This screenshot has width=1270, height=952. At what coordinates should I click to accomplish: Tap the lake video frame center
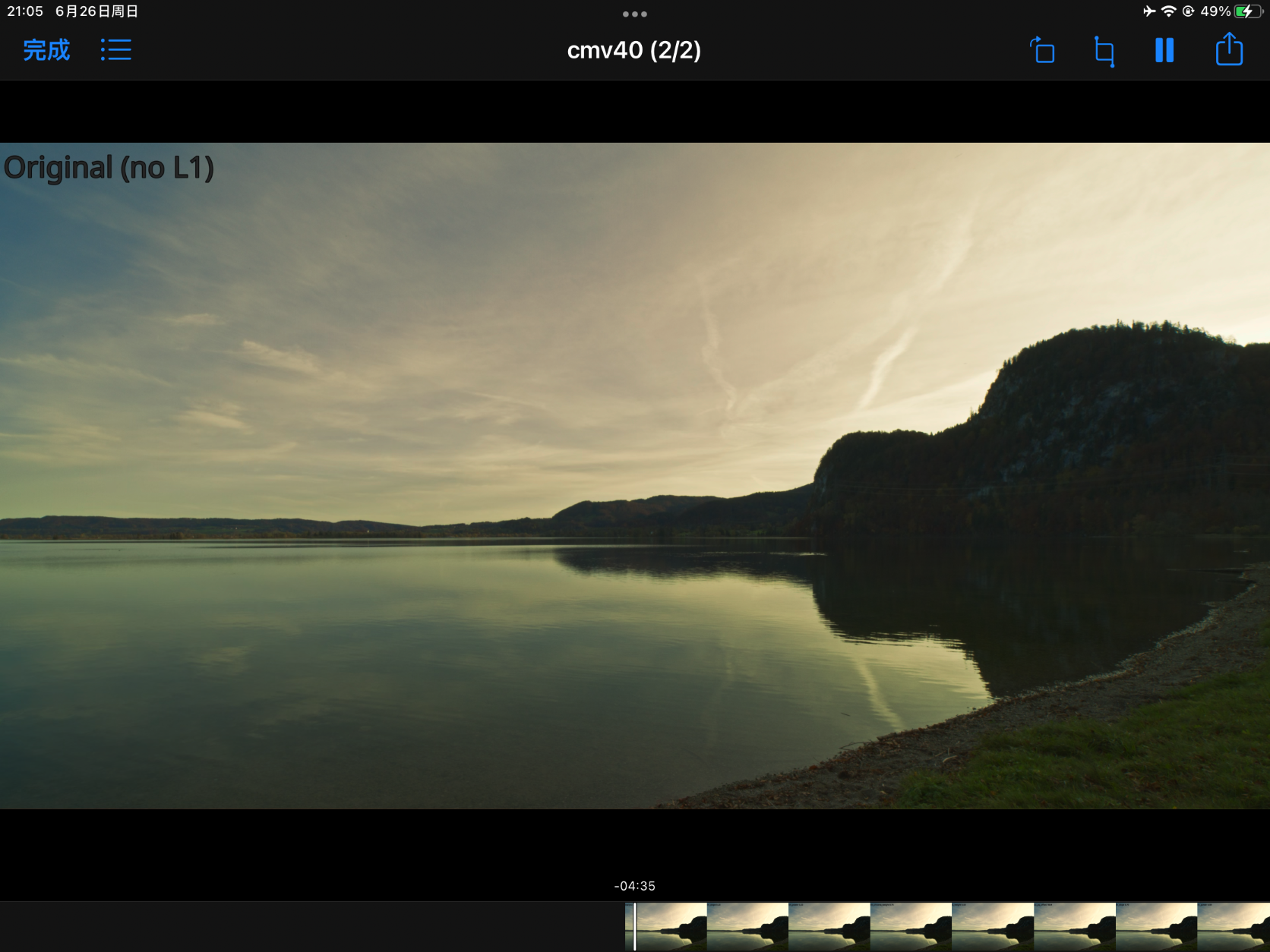[635, 476]
